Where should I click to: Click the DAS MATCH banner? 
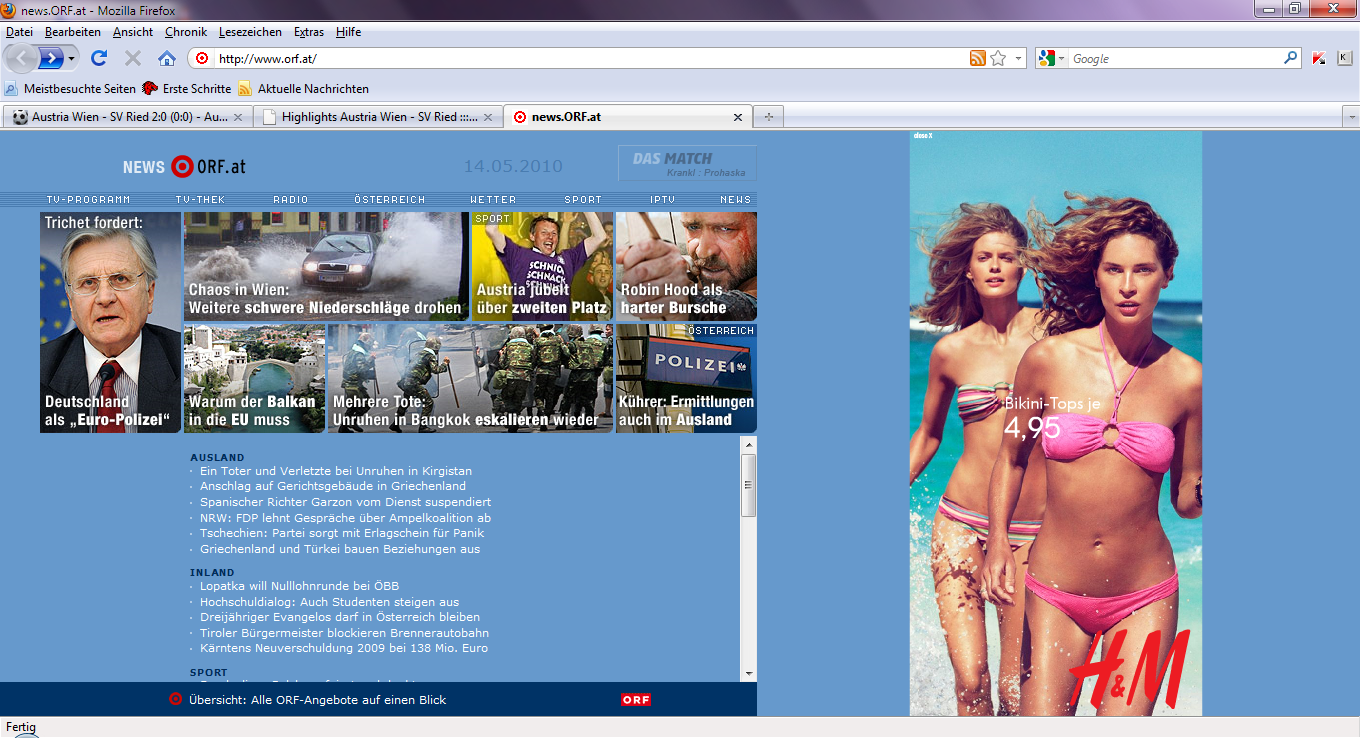(687, 163)
